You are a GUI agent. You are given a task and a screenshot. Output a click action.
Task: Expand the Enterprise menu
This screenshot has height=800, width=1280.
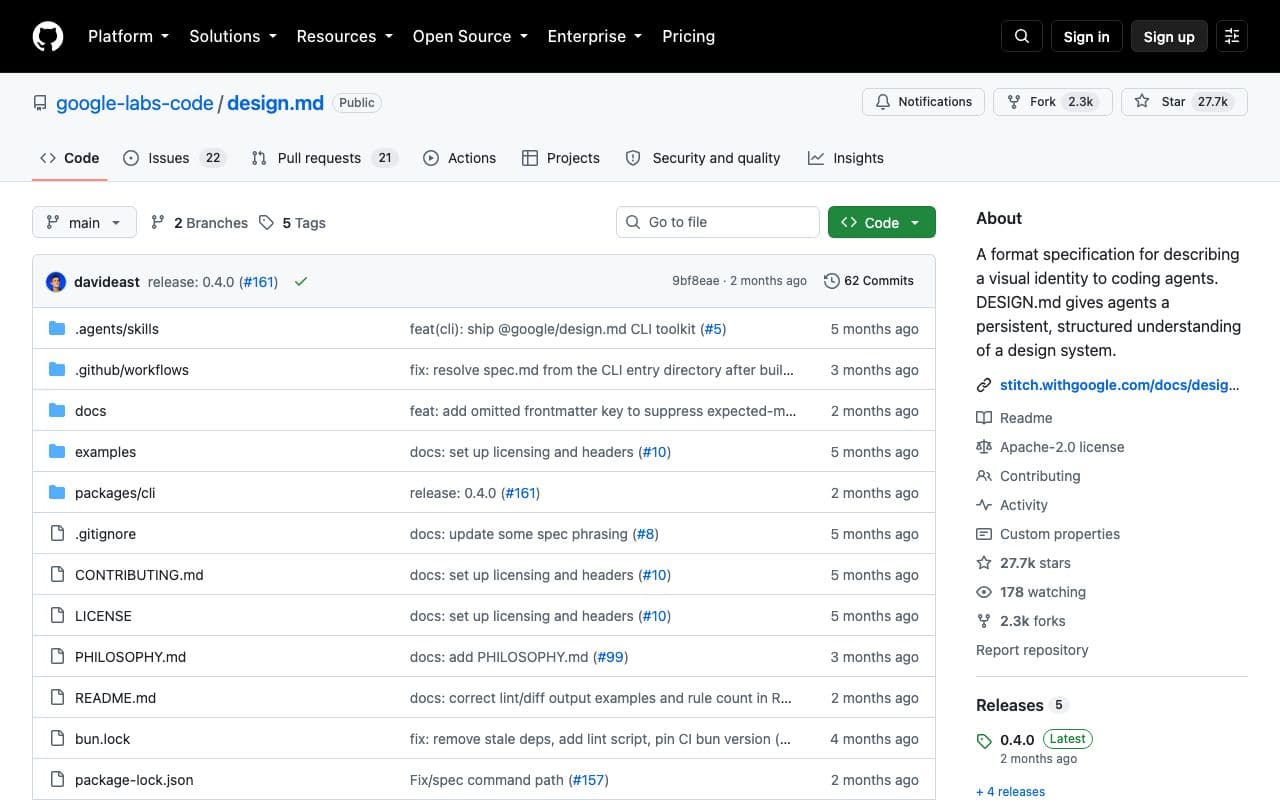coord(595,36)
